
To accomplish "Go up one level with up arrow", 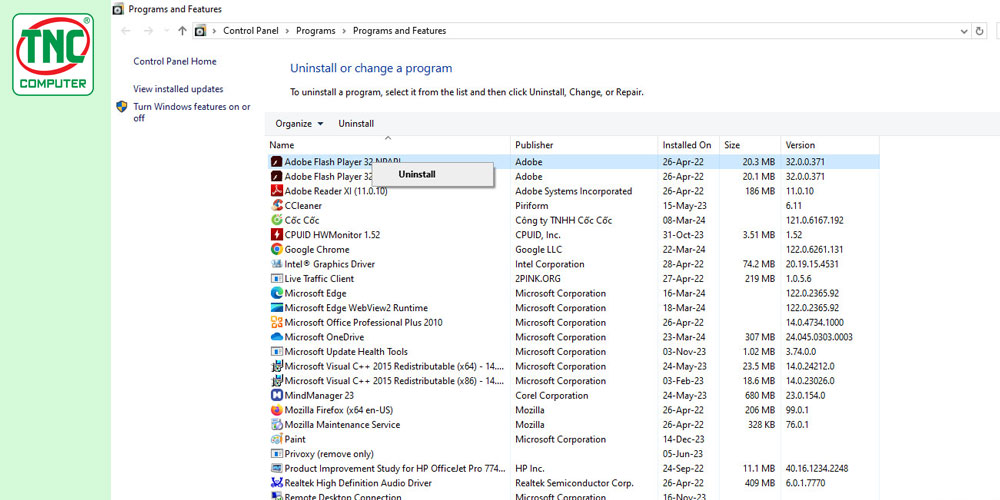I will point(182,31).
